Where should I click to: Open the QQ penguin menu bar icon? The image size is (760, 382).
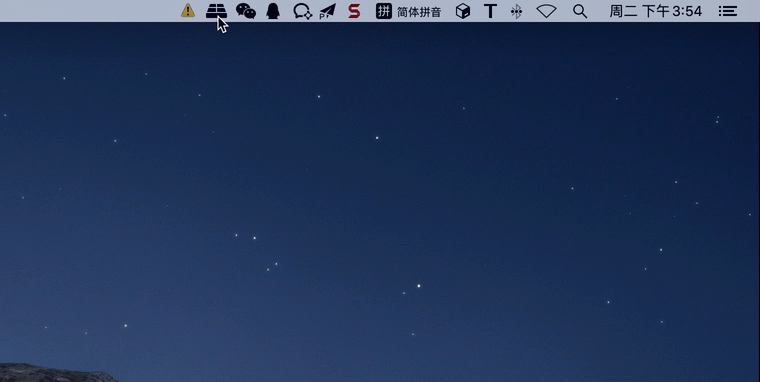[x=273, y=11]
